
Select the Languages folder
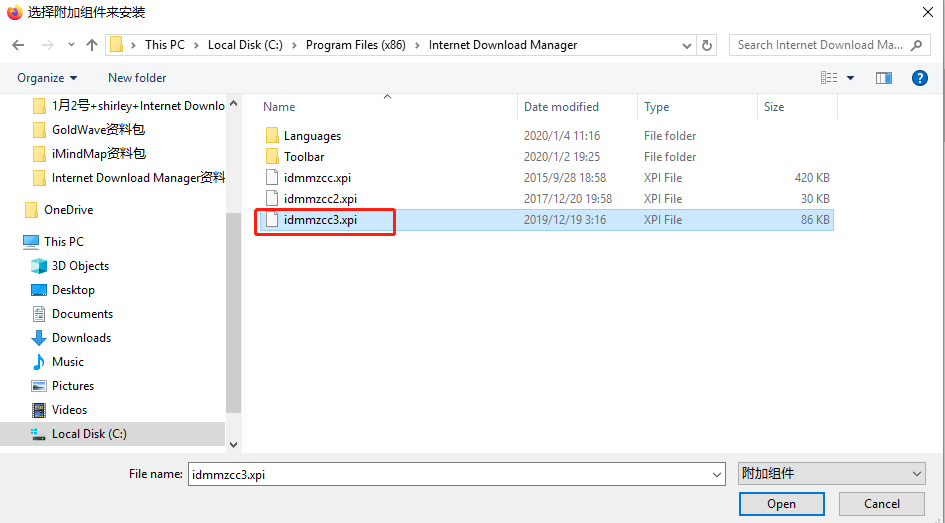click(312, 136)
